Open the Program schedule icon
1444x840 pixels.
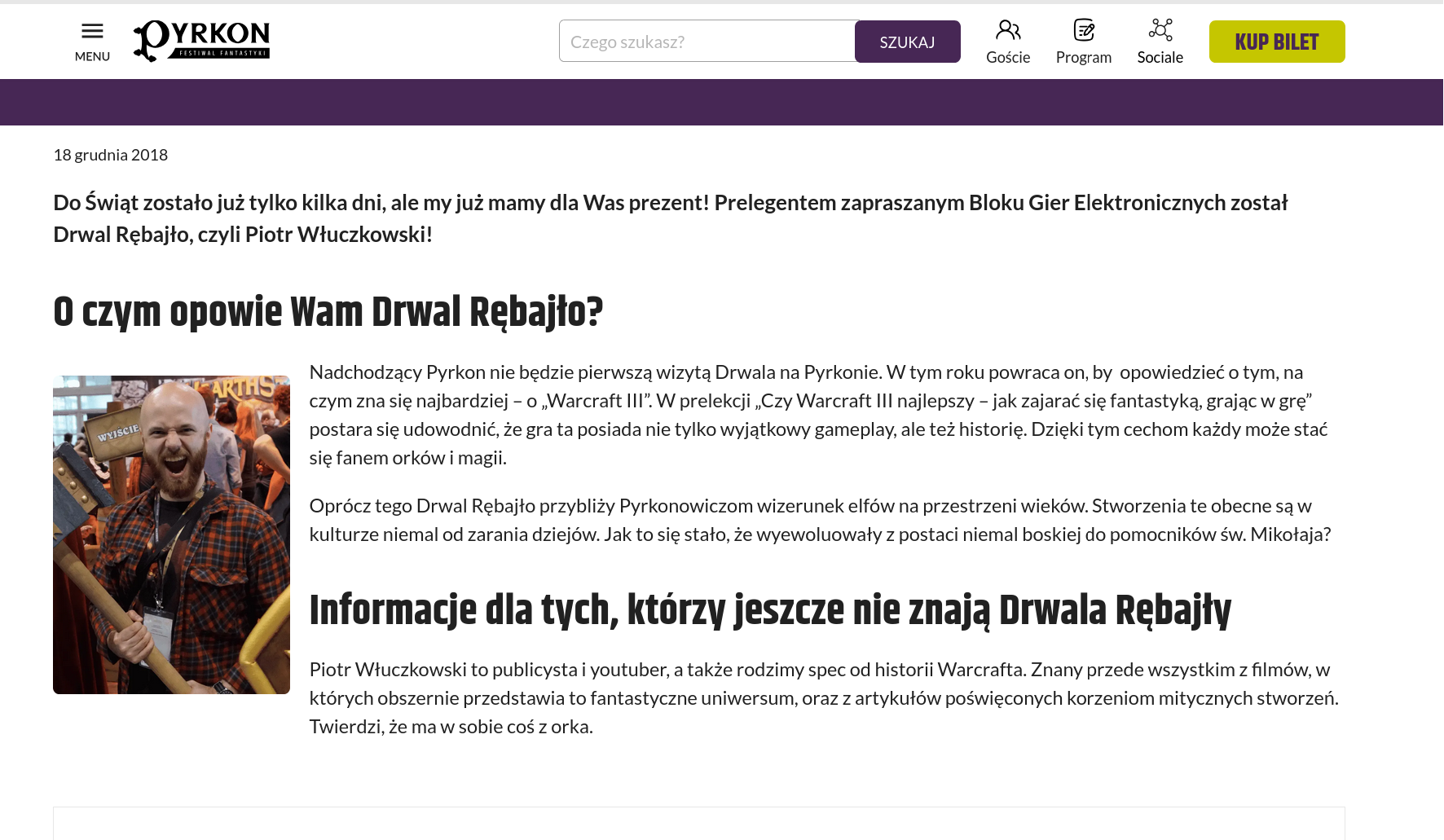[1084, 30]
